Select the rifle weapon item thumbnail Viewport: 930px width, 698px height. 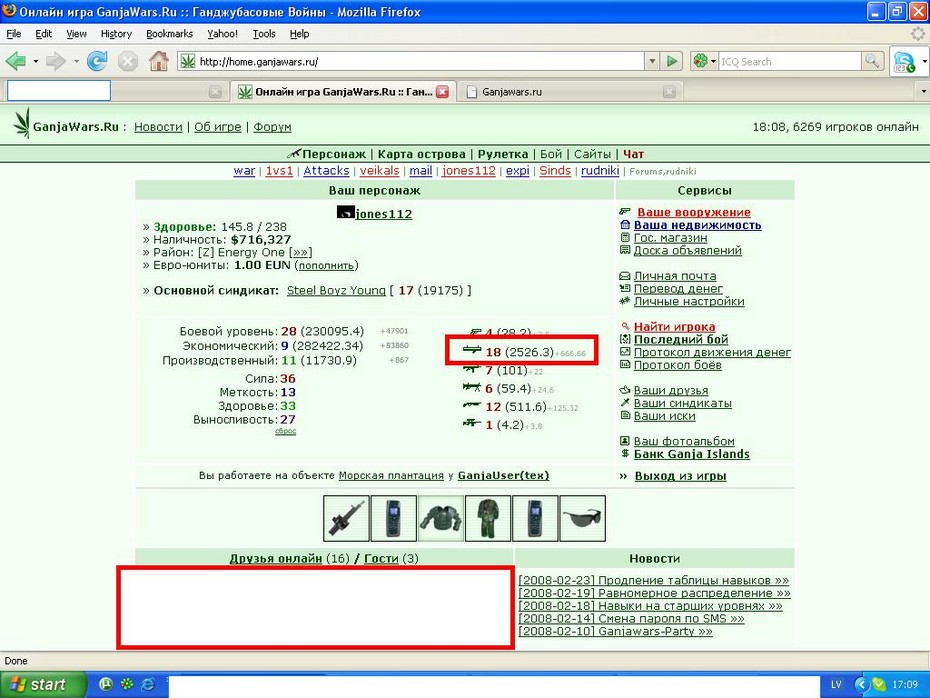(x=346, y=519)
